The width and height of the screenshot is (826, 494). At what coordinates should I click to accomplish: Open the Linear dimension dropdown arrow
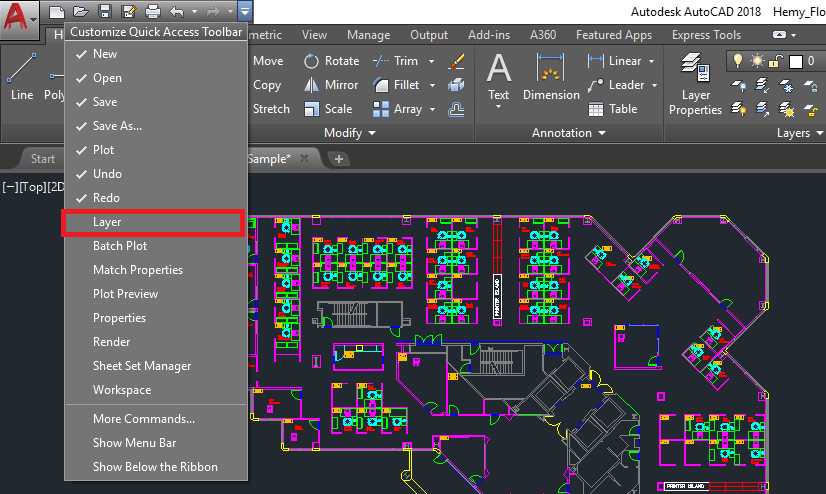point(651,61)
